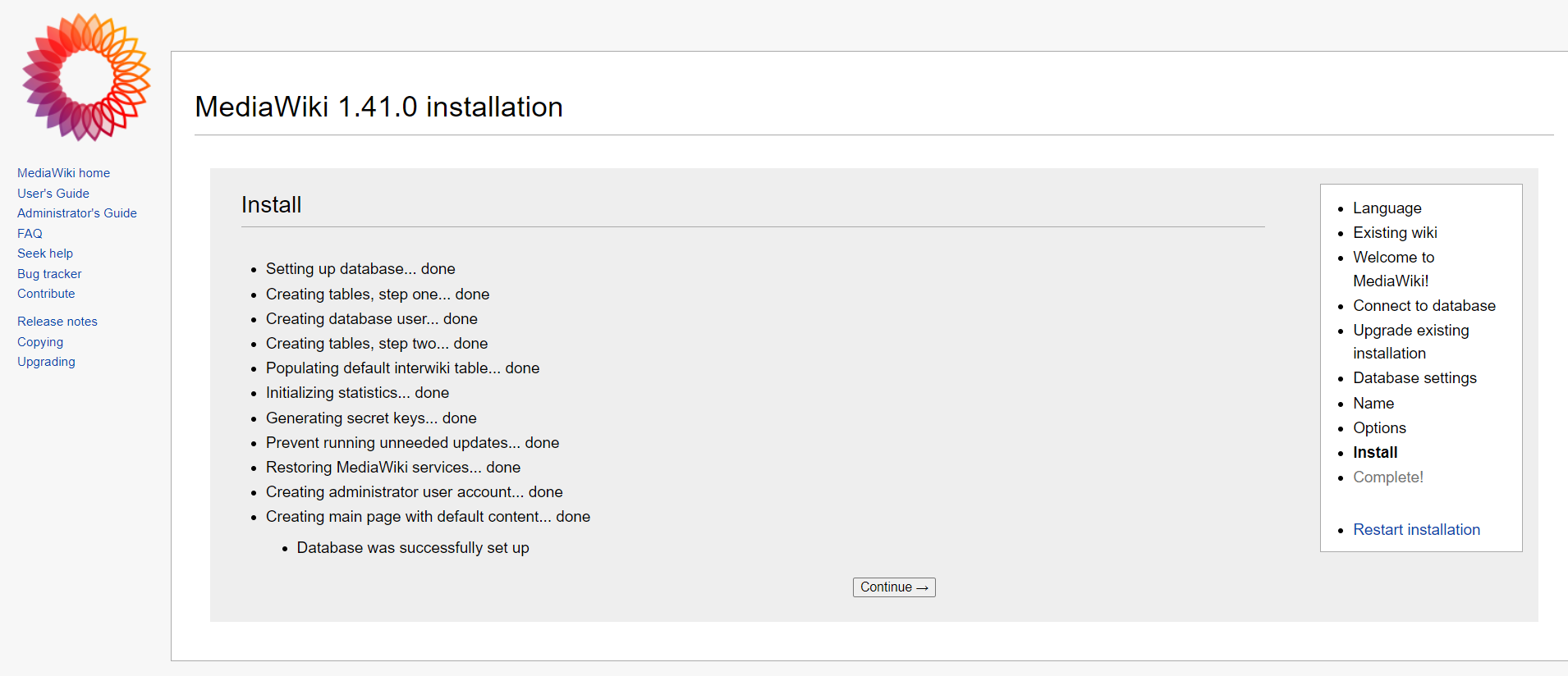Select the Upgrade existing installation step
Viewport: 1568px width, 676px height.
pos(1410,342)
